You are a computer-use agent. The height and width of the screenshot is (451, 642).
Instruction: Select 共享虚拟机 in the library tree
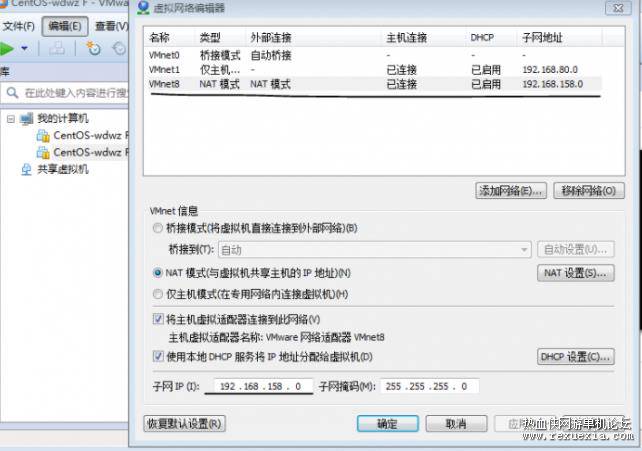pos(63,169)
